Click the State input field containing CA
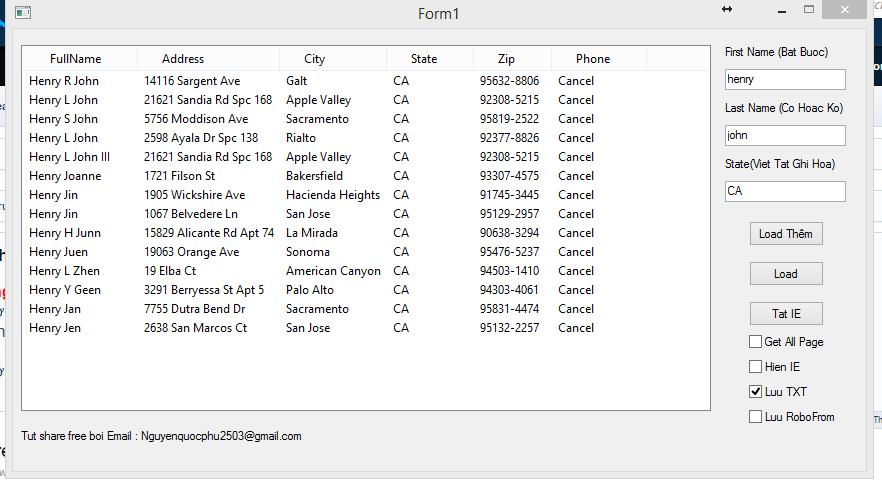This screenshot has width=882, height=485. [785, 191]
